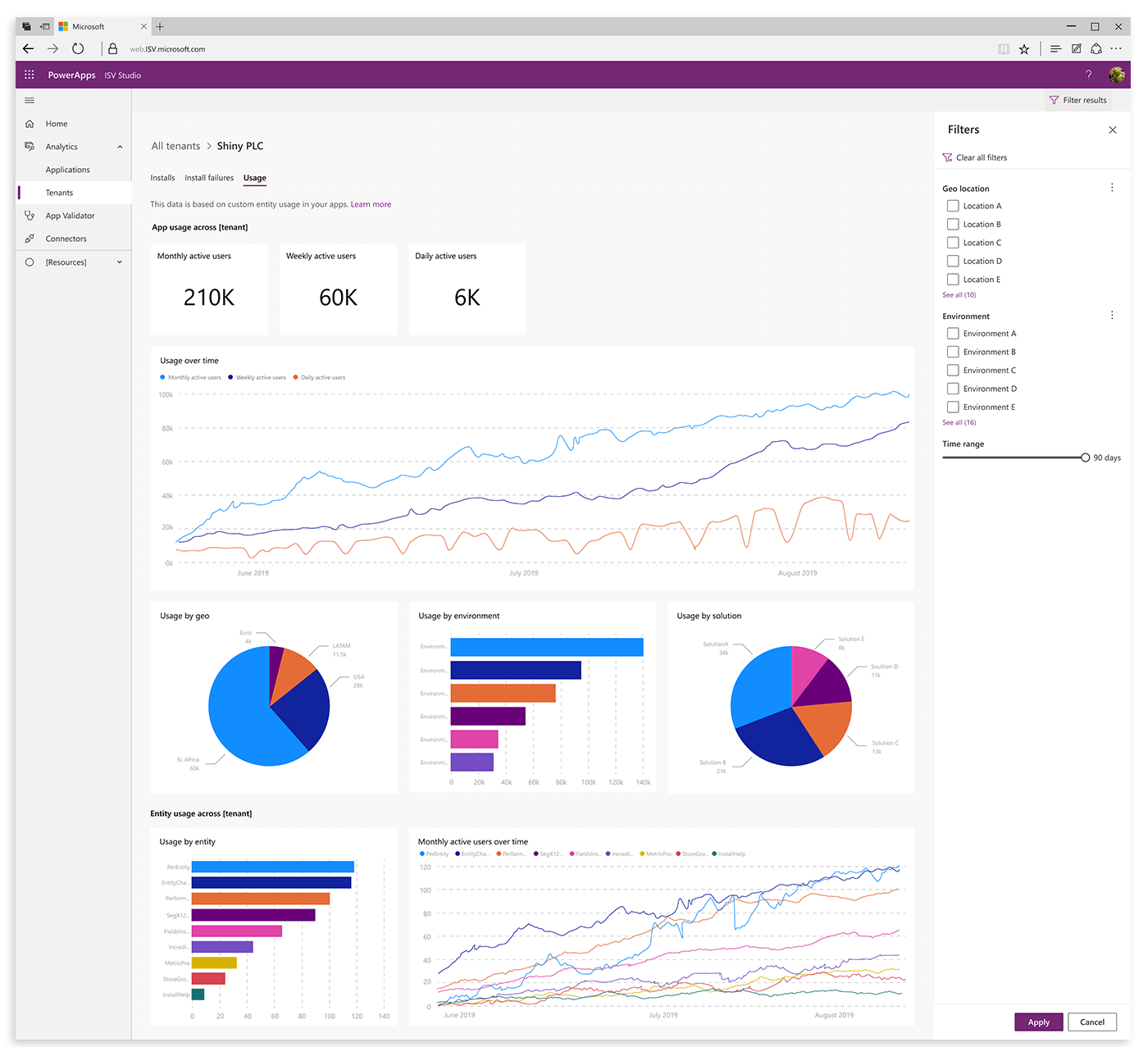The height and width of the screenshot is (1047, 1148).
Task: Close the Filters panel
Action: coord(1113,130)
